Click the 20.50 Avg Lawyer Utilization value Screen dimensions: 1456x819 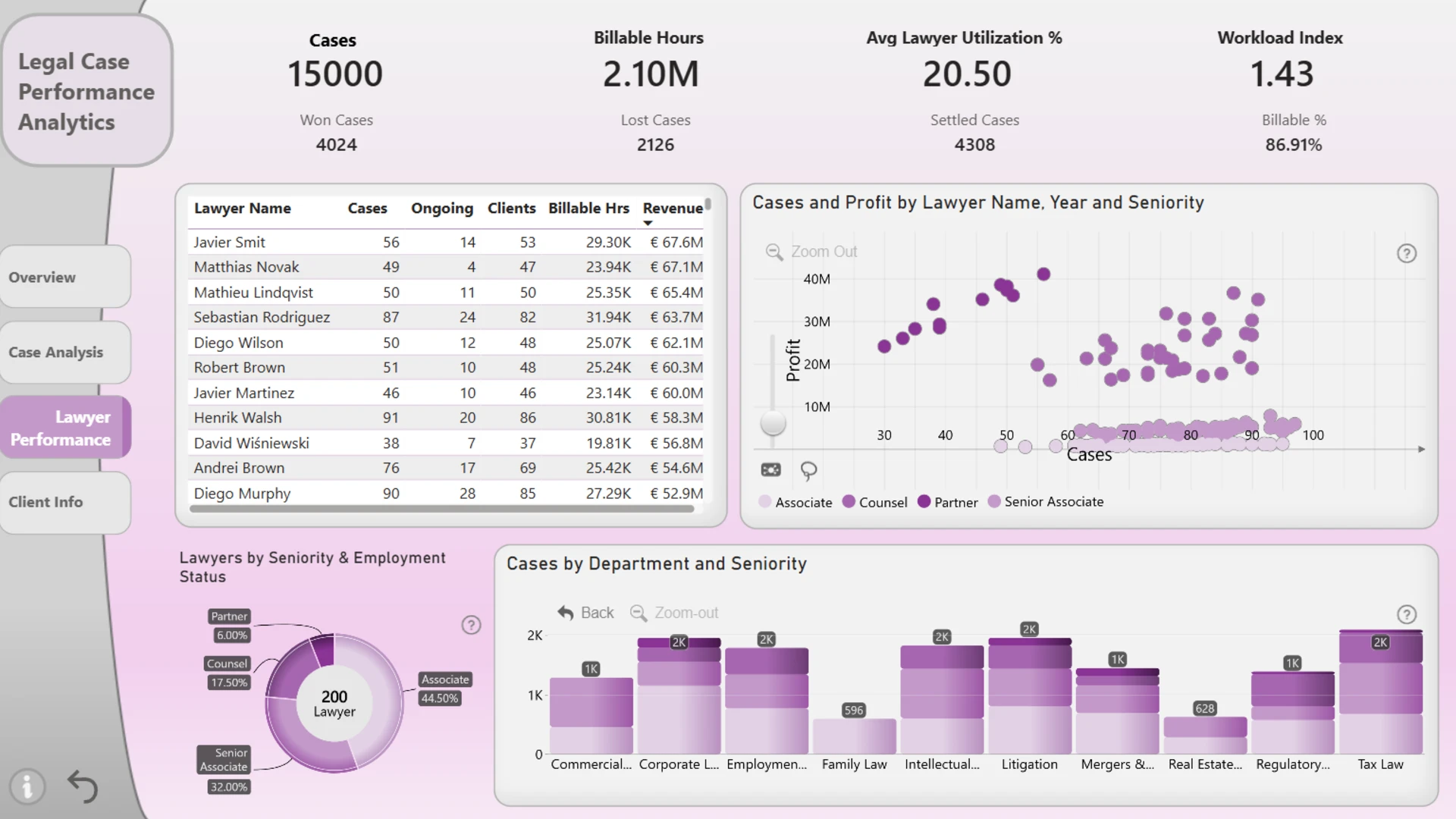coord(967,74)
